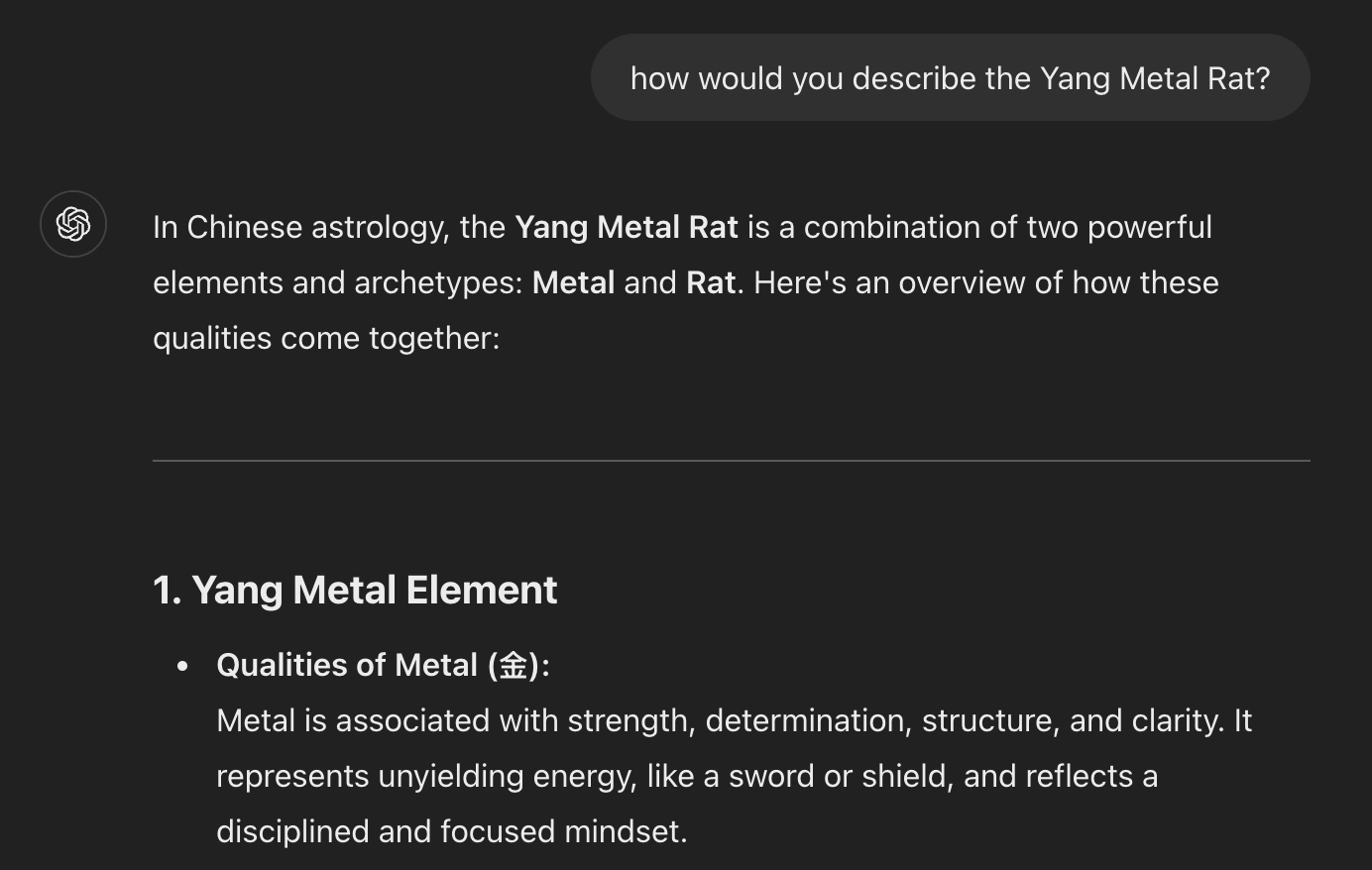The width and height of the screenshot is (1372, 870).
Task: Click the bold word 'Metal' after 'archetypes:'
Action: pyautogui.click(x=573, y=282)
